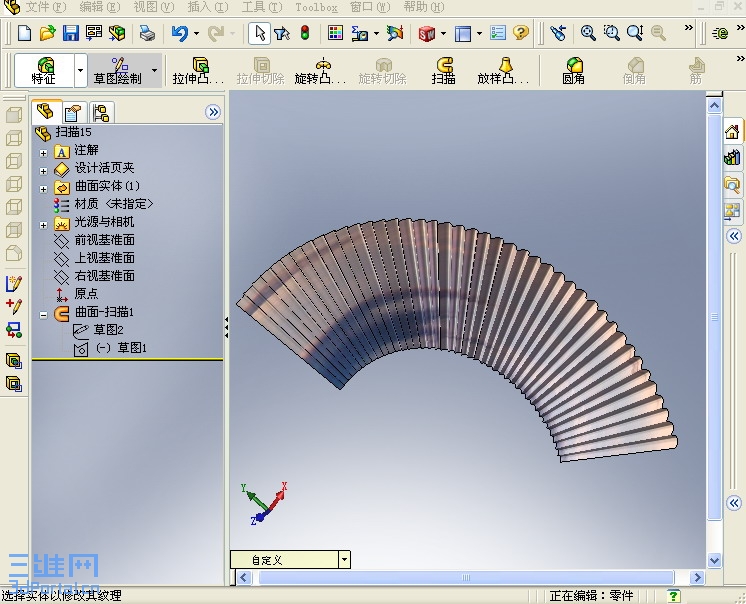The image size is (746, 604).
Task: Click the 3D coordinate axes triad
Action: point(264,504)
